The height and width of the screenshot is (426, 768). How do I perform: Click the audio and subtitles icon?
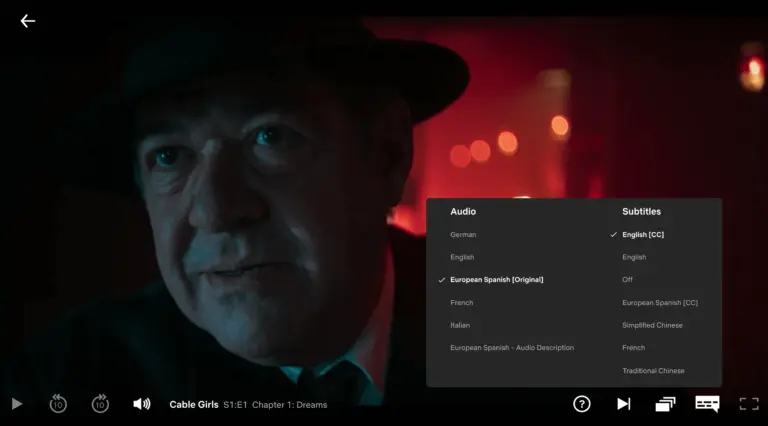[707, 404]
